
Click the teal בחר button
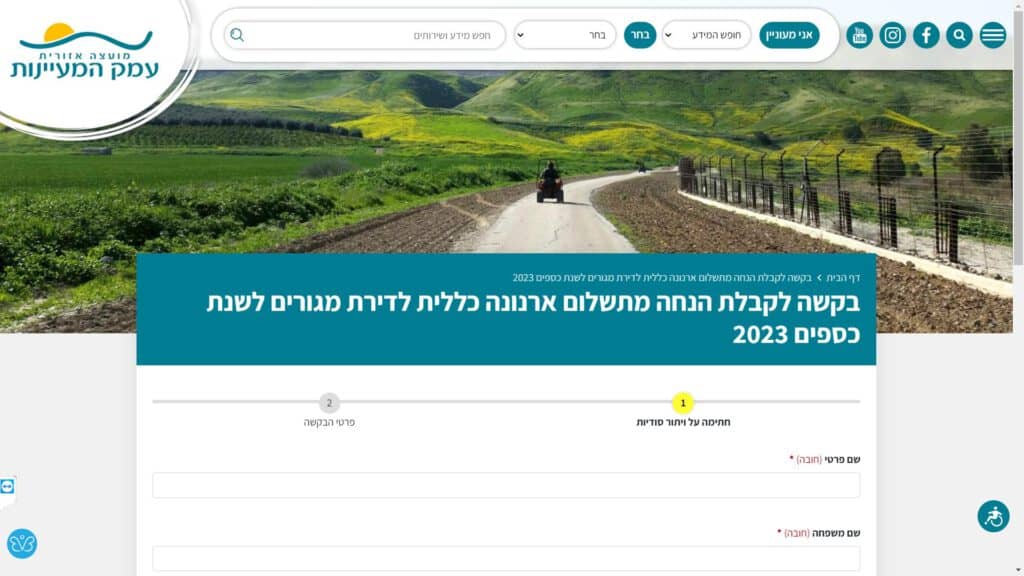tap(640, 35)
